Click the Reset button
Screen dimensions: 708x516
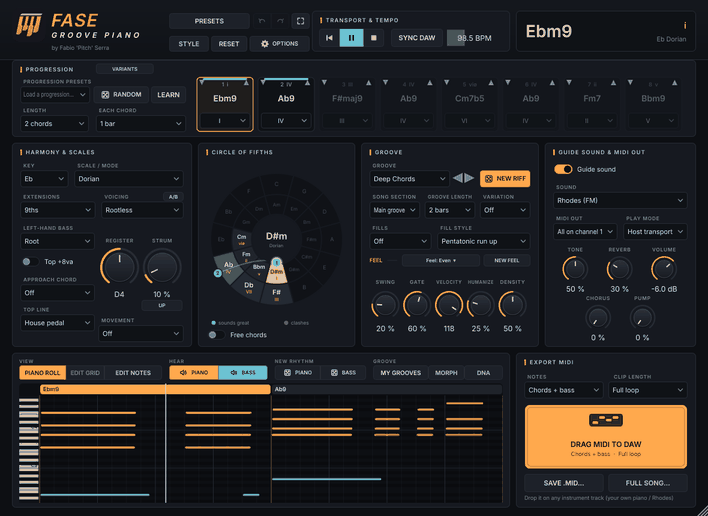tap(229, 44)
